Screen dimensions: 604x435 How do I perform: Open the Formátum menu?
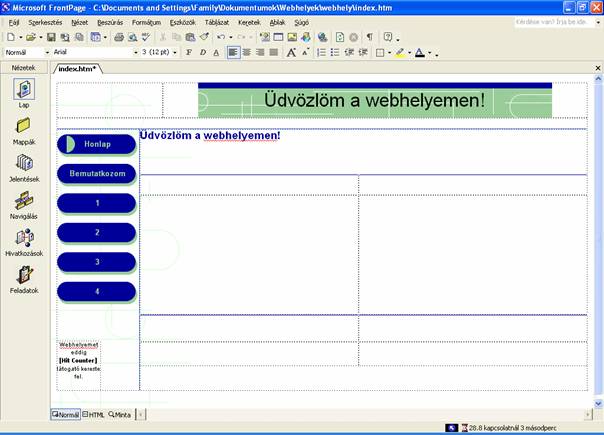click(146, 21)
